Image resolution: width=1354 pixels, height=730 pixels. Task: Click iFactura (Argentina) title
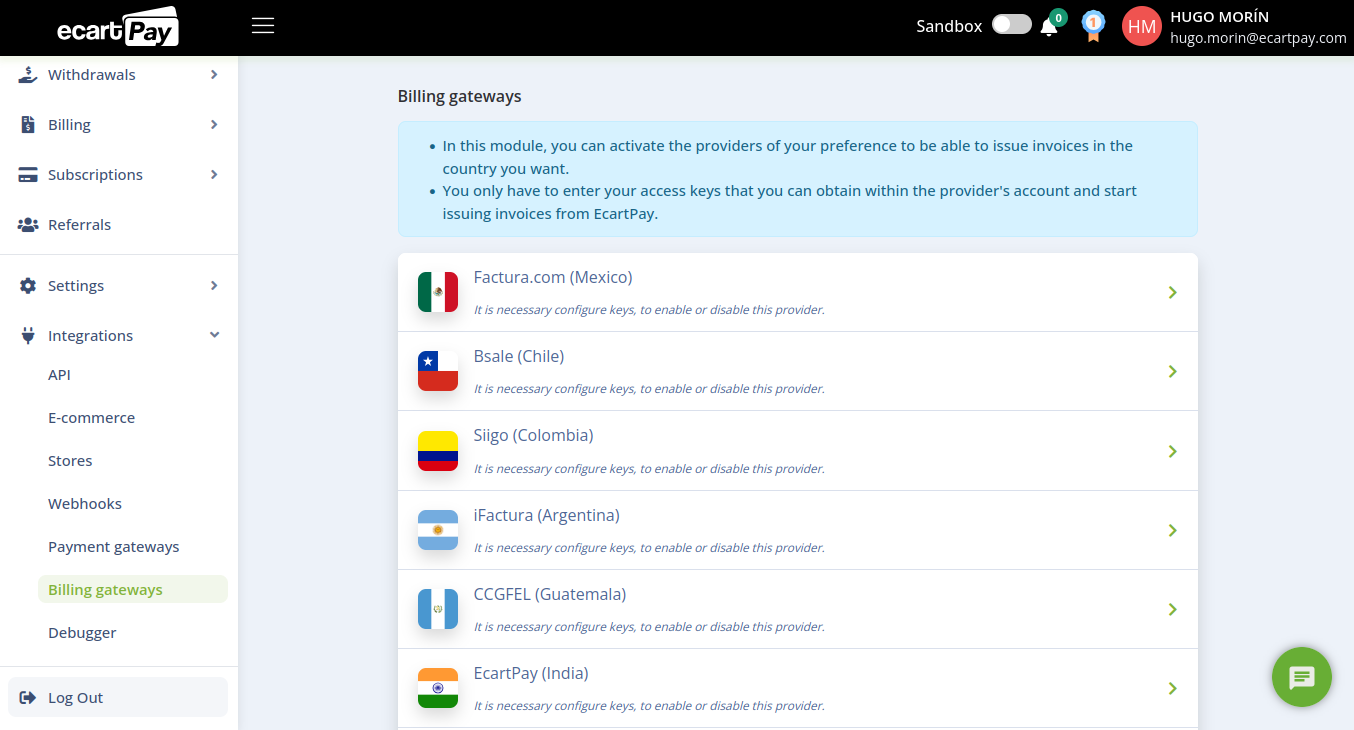tap(547, 515)
